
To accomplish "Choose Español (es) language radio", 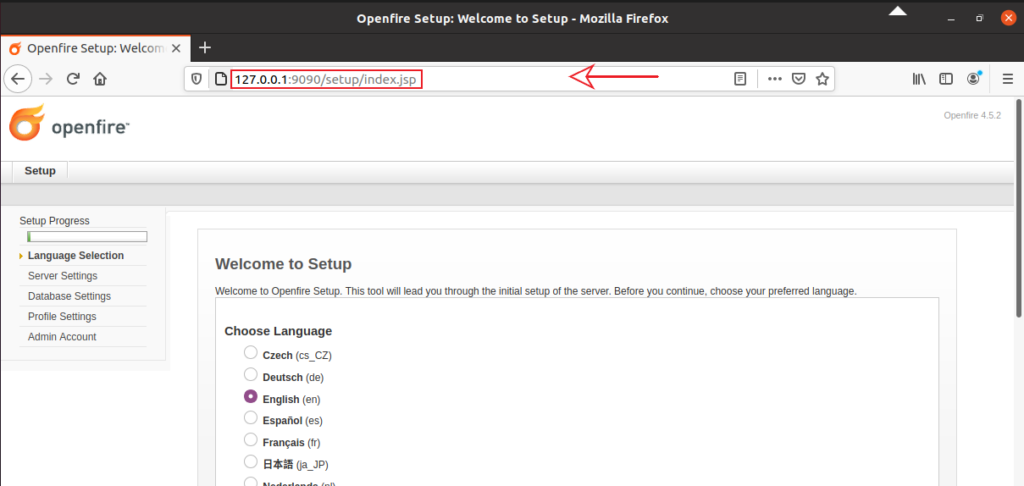I will [251, 417].
